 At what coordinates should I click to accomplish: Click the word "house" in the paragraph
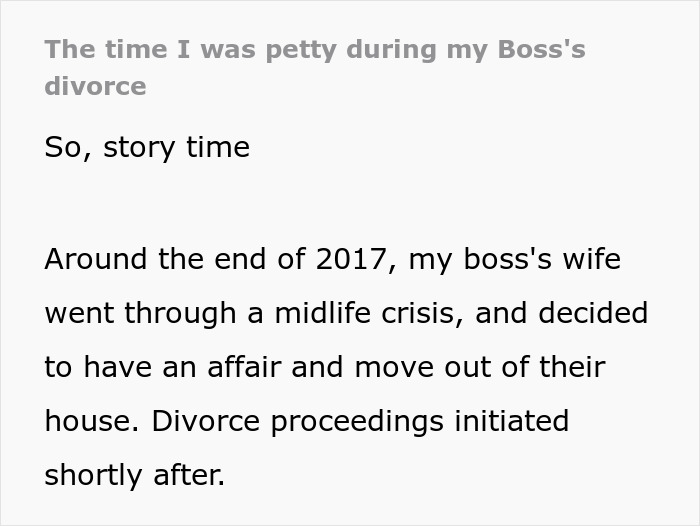tap(90, 422)
